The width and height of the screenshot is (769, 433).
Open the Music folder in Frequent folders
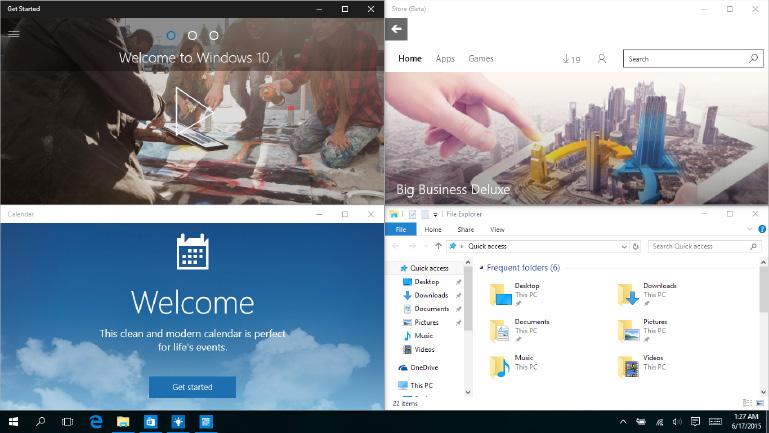[x=514, y=366]
